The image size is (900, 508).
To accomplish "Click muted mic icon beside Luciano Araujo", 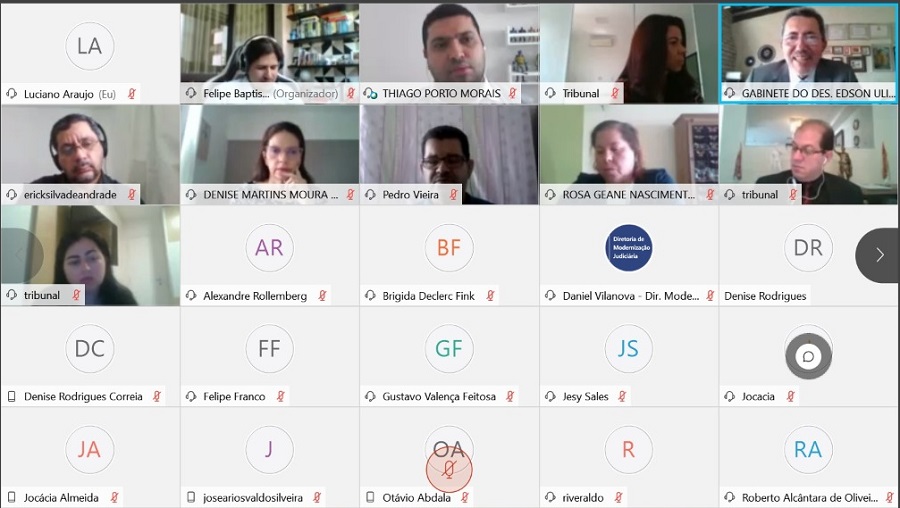I will pos(131,94).
